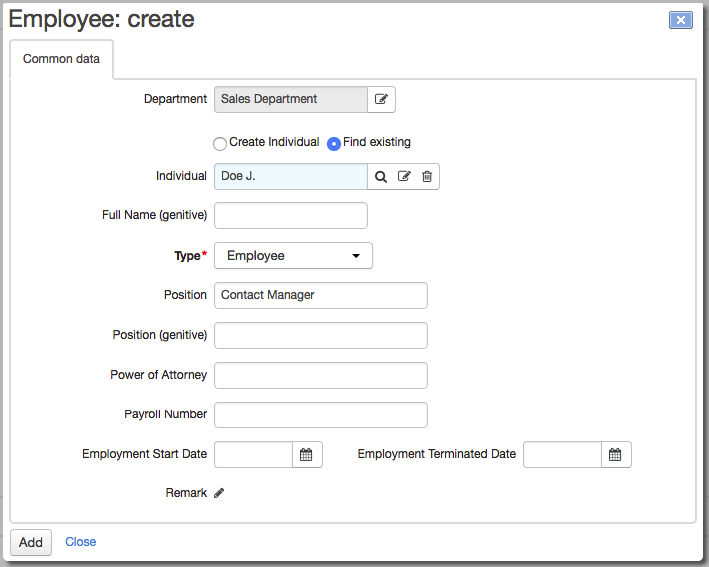The image size is (709, 567).
Task: Focus the Position (genitive) input field
Action: (321, 335)
